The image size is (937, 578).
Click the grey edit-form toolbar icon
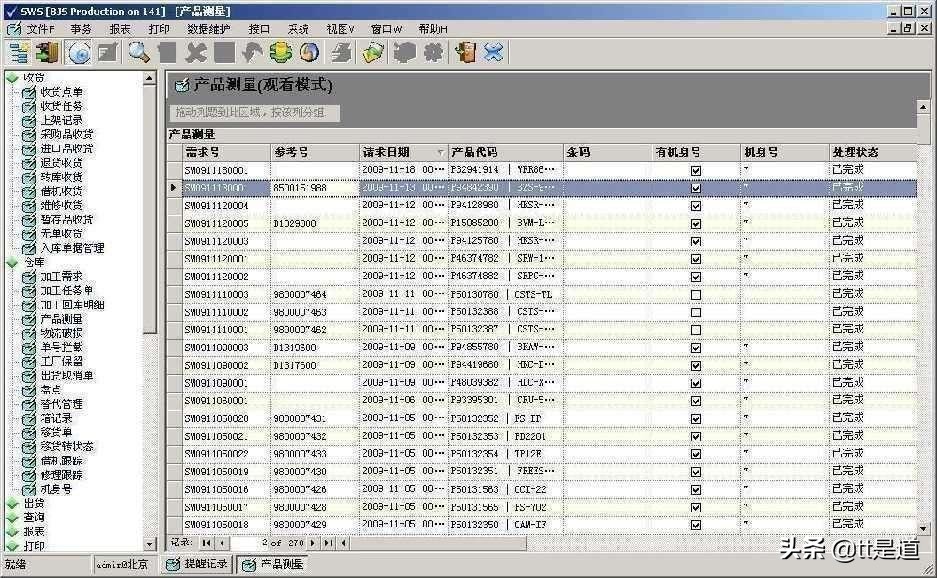(x=108, y=53)
